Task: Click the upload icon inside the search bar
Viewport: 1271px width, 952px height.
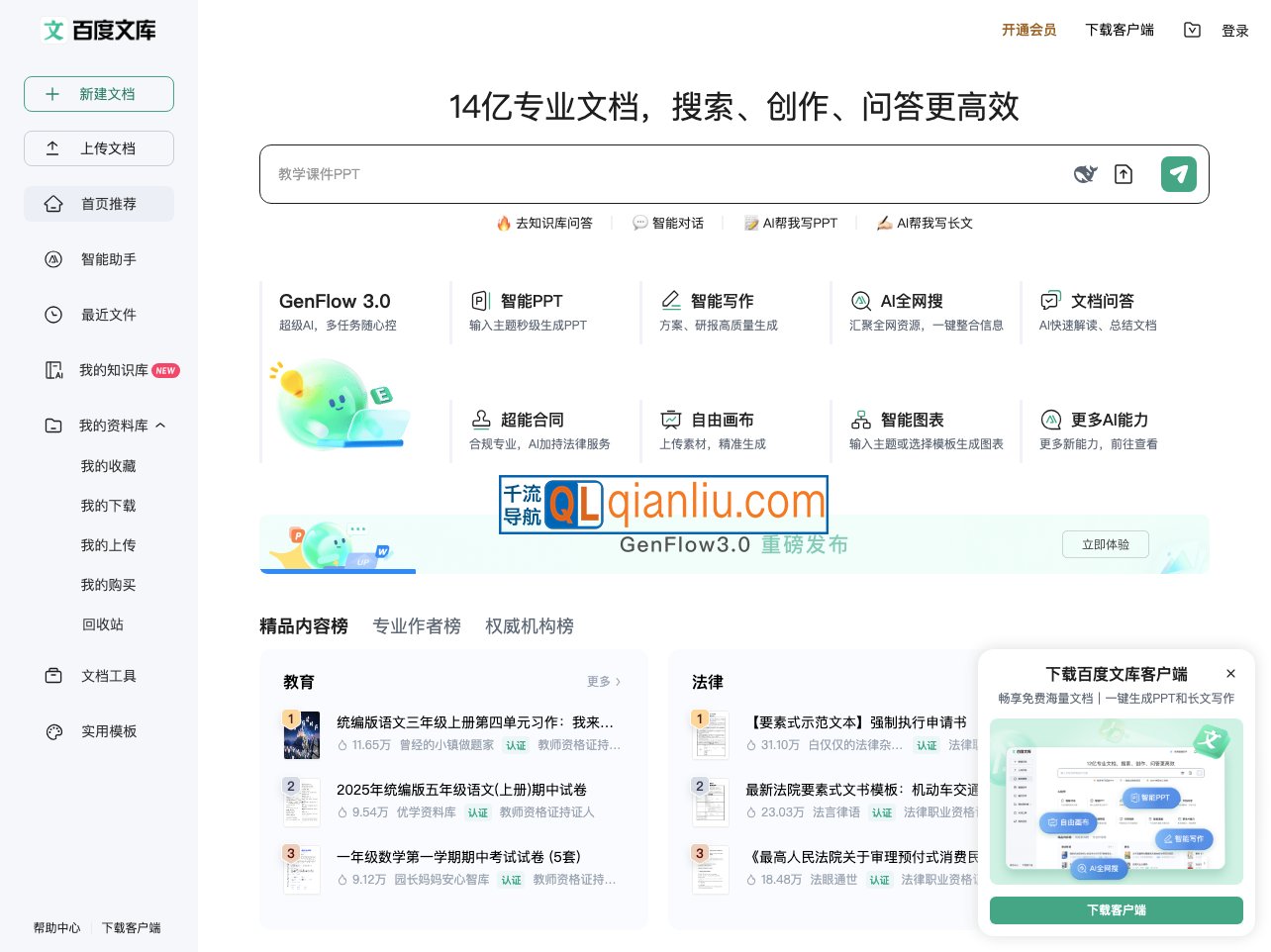Action: 1124,173
